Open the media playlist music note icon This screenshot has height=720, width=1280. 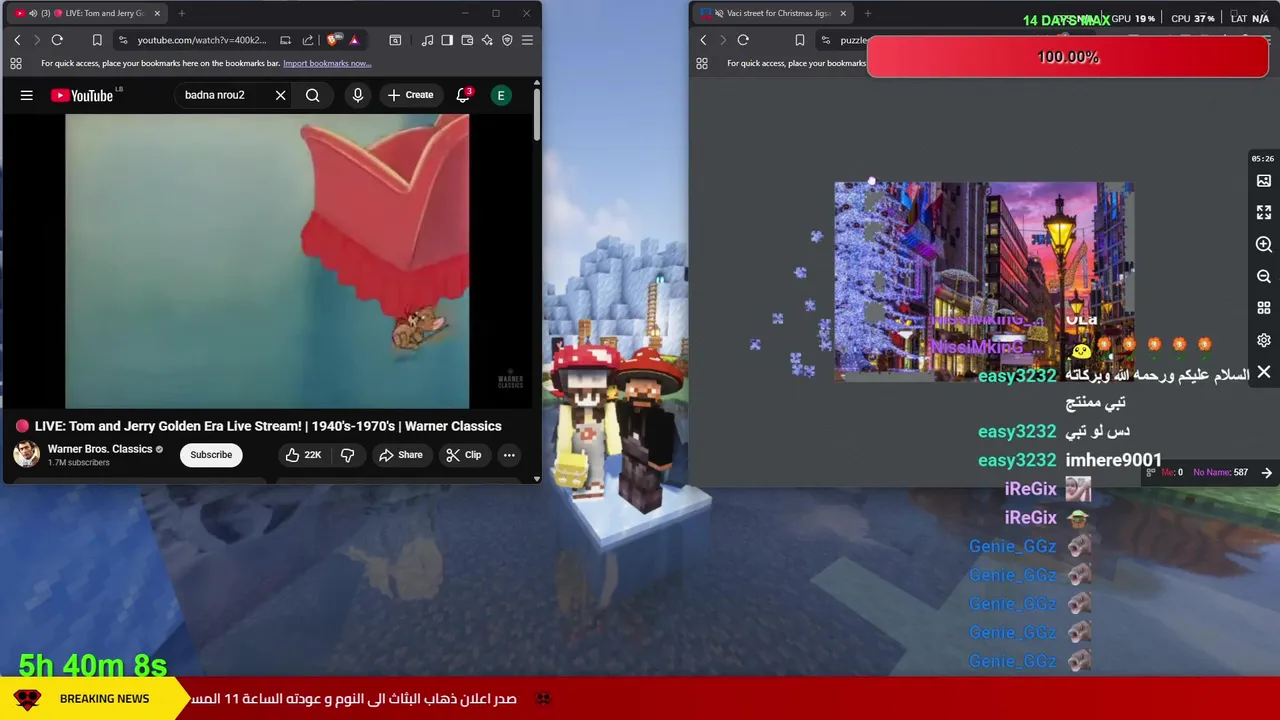click(428, 40)
